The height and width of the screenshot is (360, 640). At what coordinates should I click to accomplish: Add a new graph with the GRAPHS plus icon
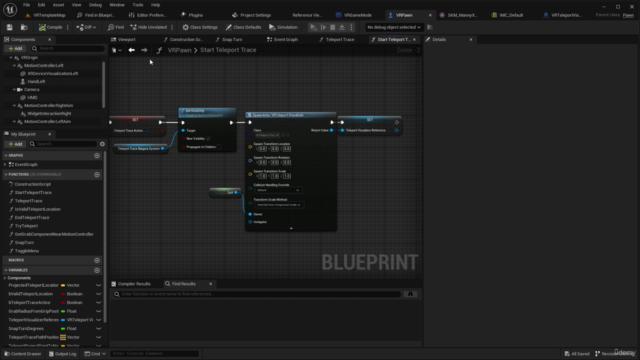[97, 156]
